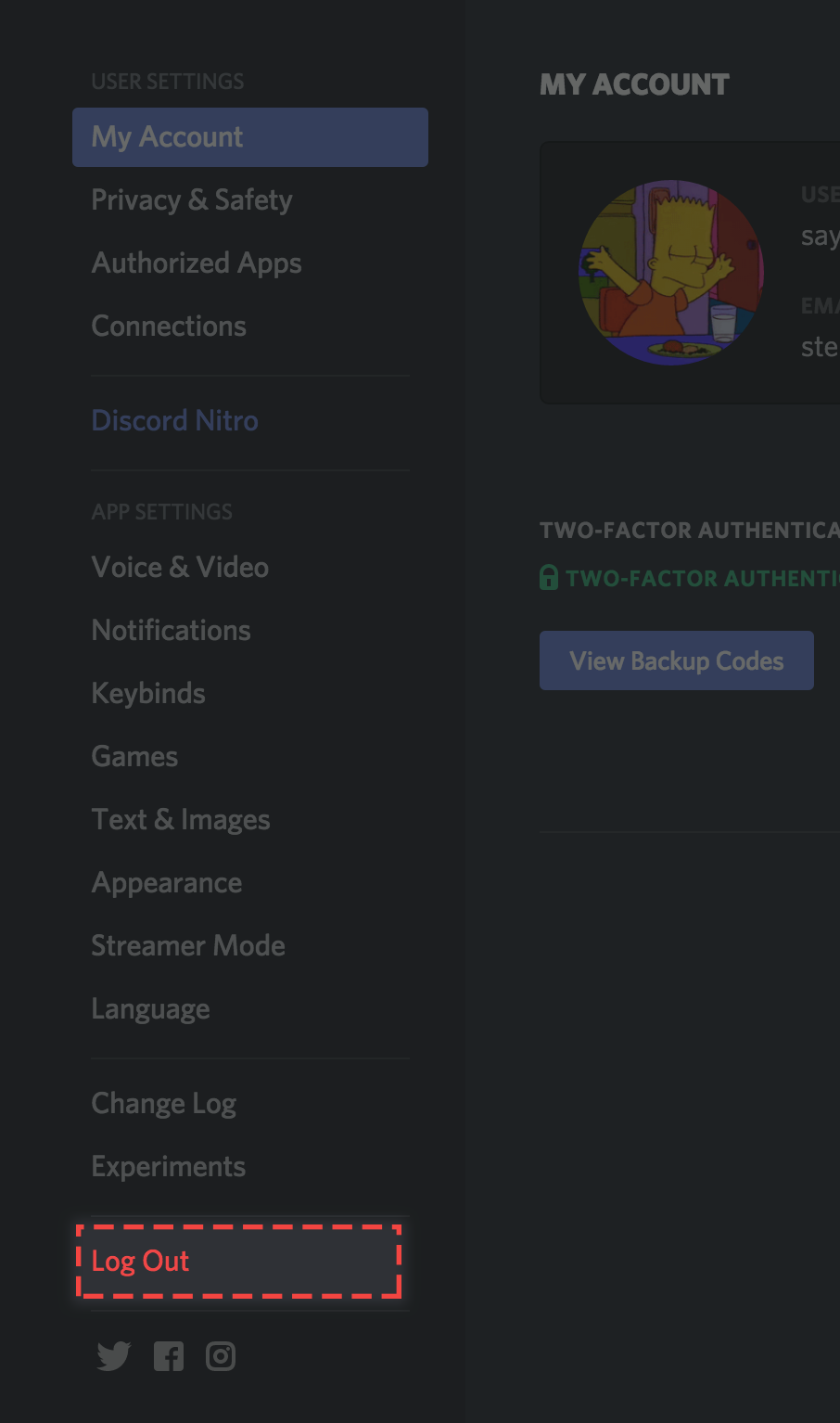Open Voice & Video settings
Screen dimensions: 840x1423
[x=180, y=567]
